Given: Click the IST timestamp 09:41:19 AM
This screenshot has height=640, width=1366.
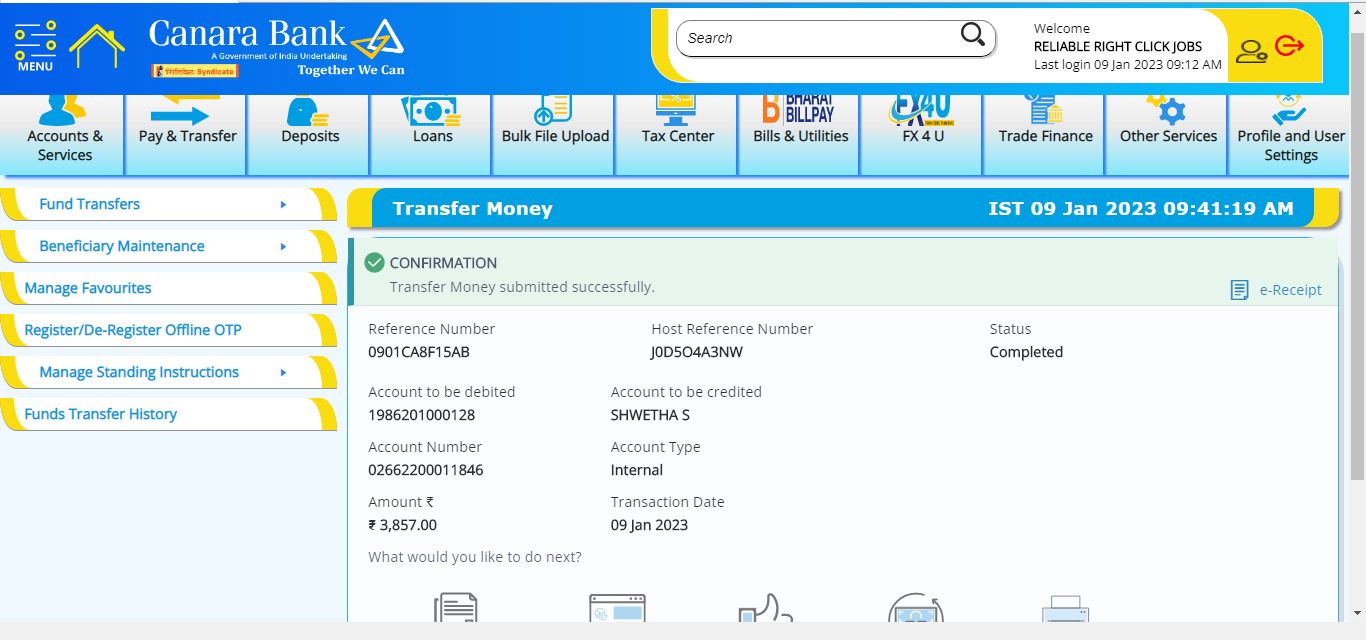Looking at the screenshot, I should 1141,209.
